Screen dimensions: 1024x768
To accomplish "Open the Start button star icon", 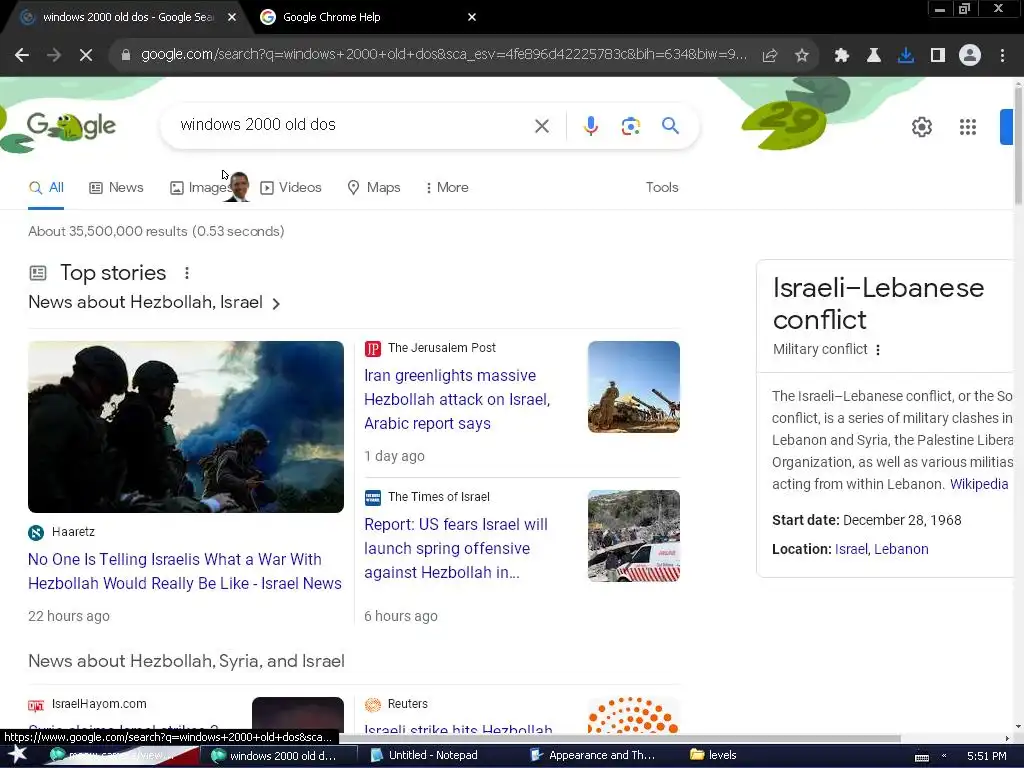I will (18, 756).
